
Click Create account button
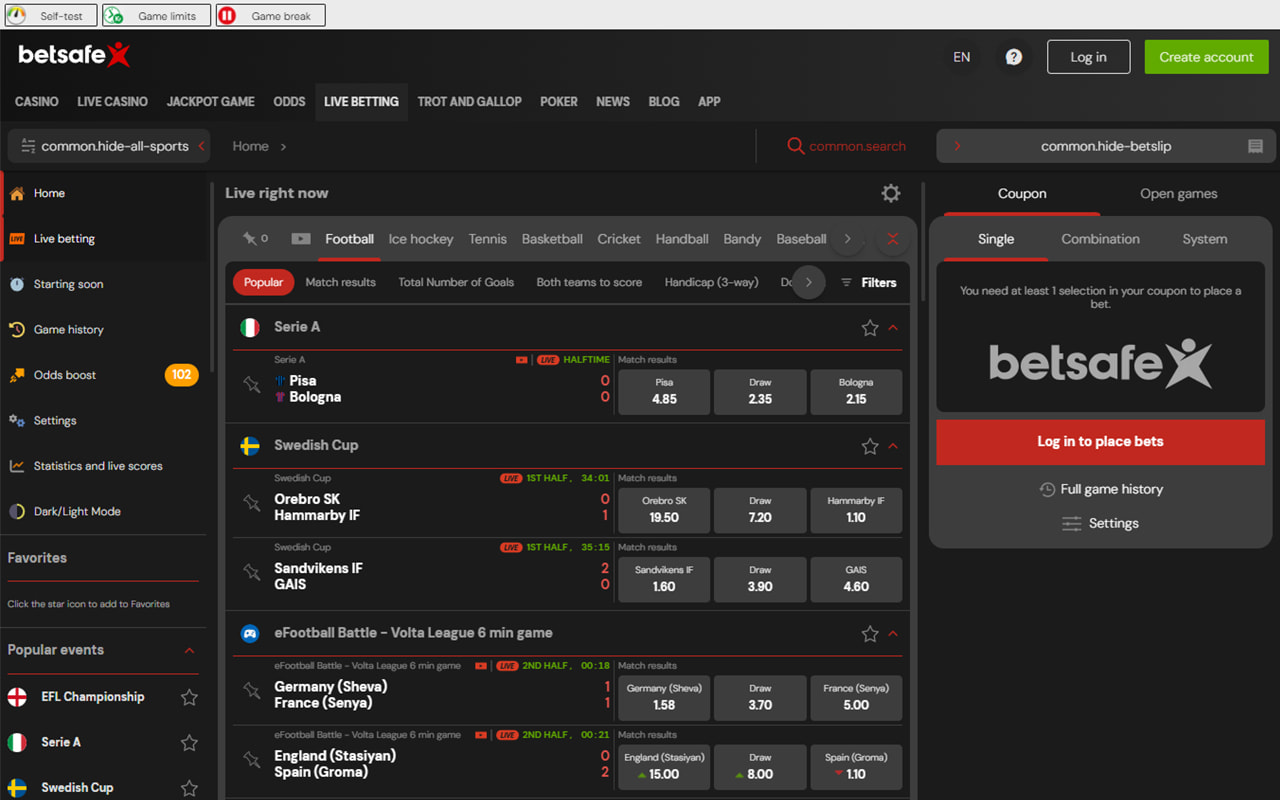click(1206, 57)
